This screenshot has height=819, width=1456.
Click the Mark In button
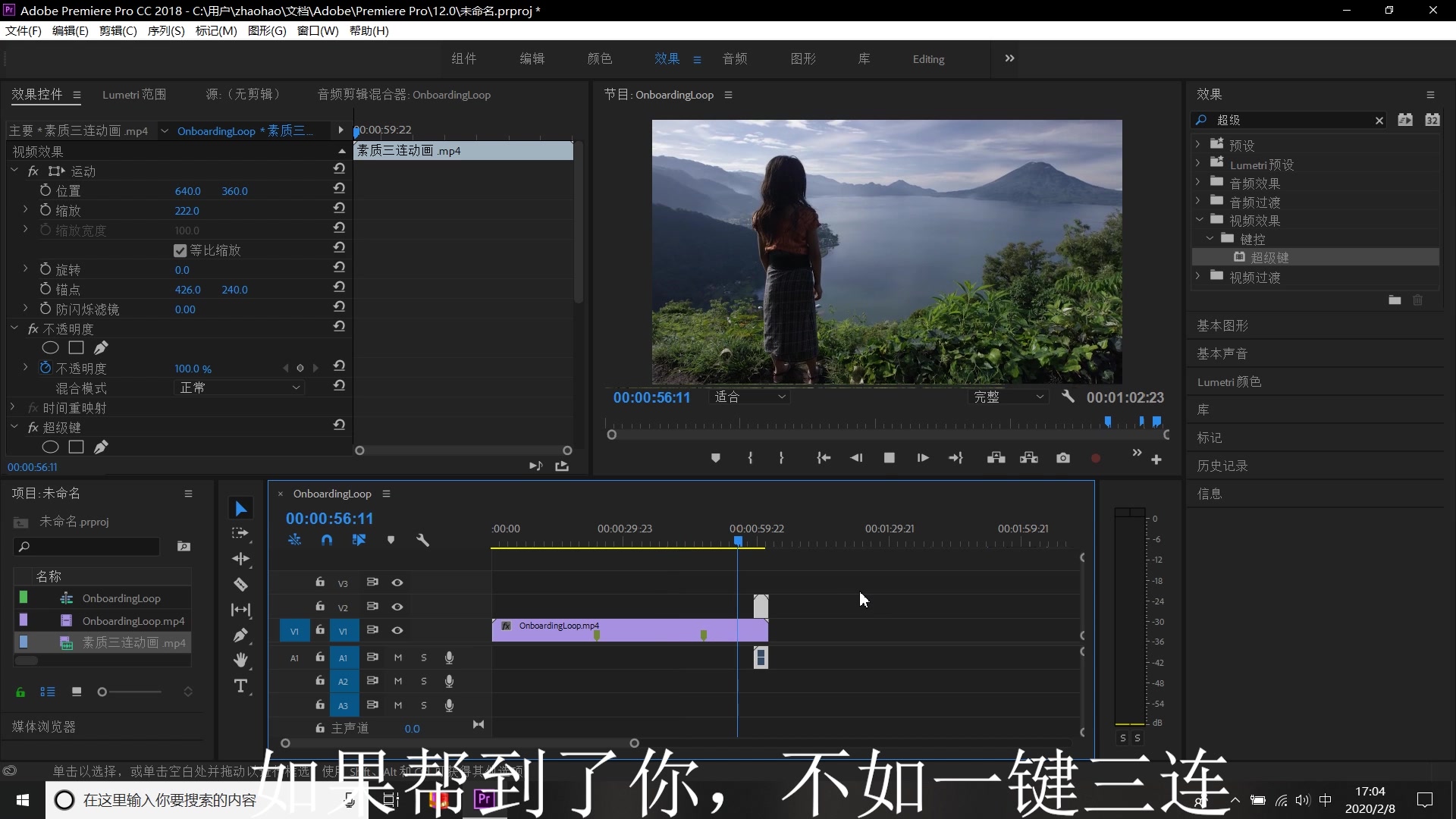(750, 458)
